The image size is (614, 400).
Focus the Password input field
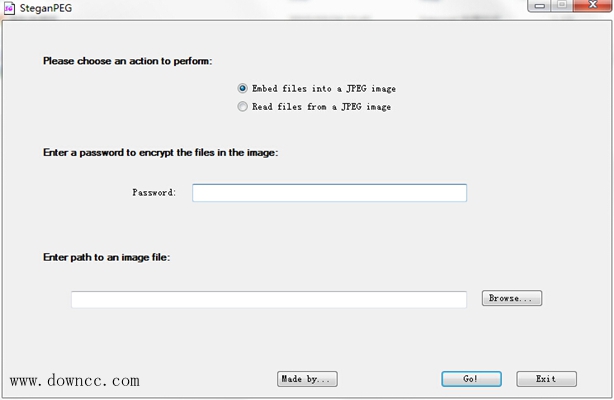[329, 193]
